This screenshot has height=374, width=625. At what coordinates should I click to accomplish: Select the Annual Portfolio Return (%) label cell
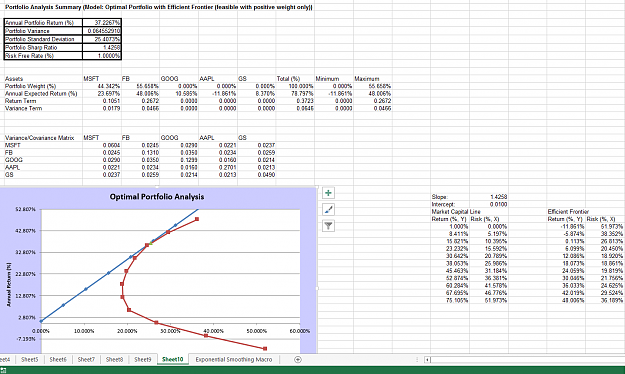[43, 23]
